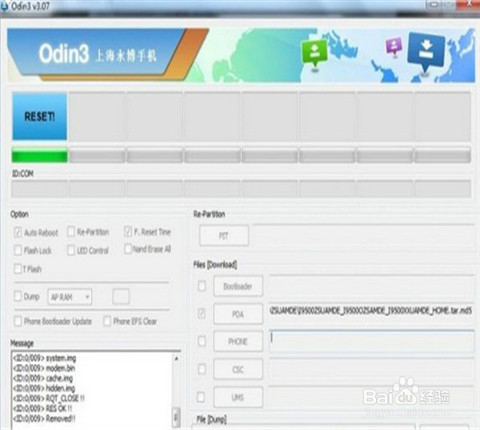Click the Message log scrollbar up arrow
The width and height of the screenshot is (480, 430).
click(176, 358)
